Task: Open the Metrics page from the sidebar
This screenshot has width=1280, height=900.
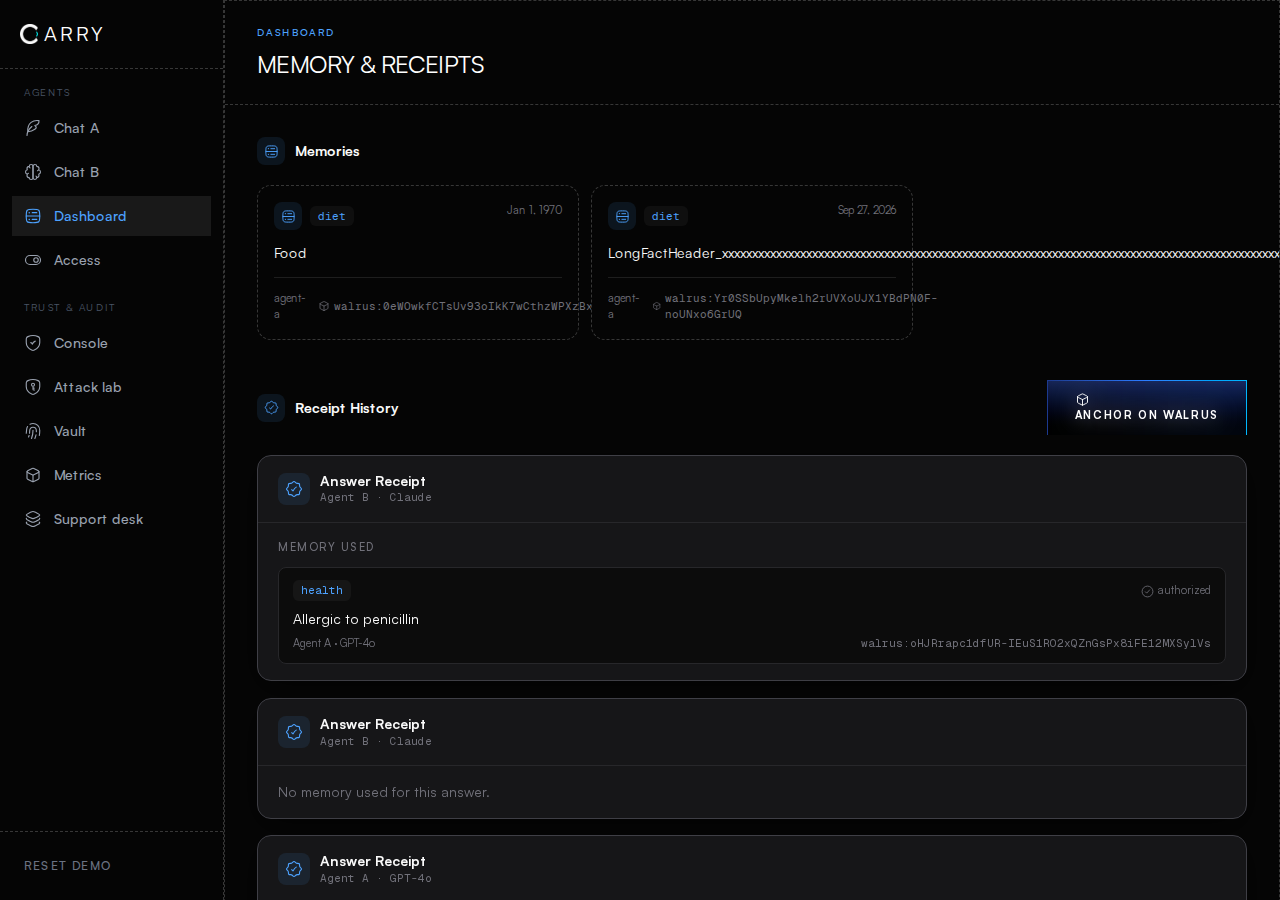Action: point(111,475)
